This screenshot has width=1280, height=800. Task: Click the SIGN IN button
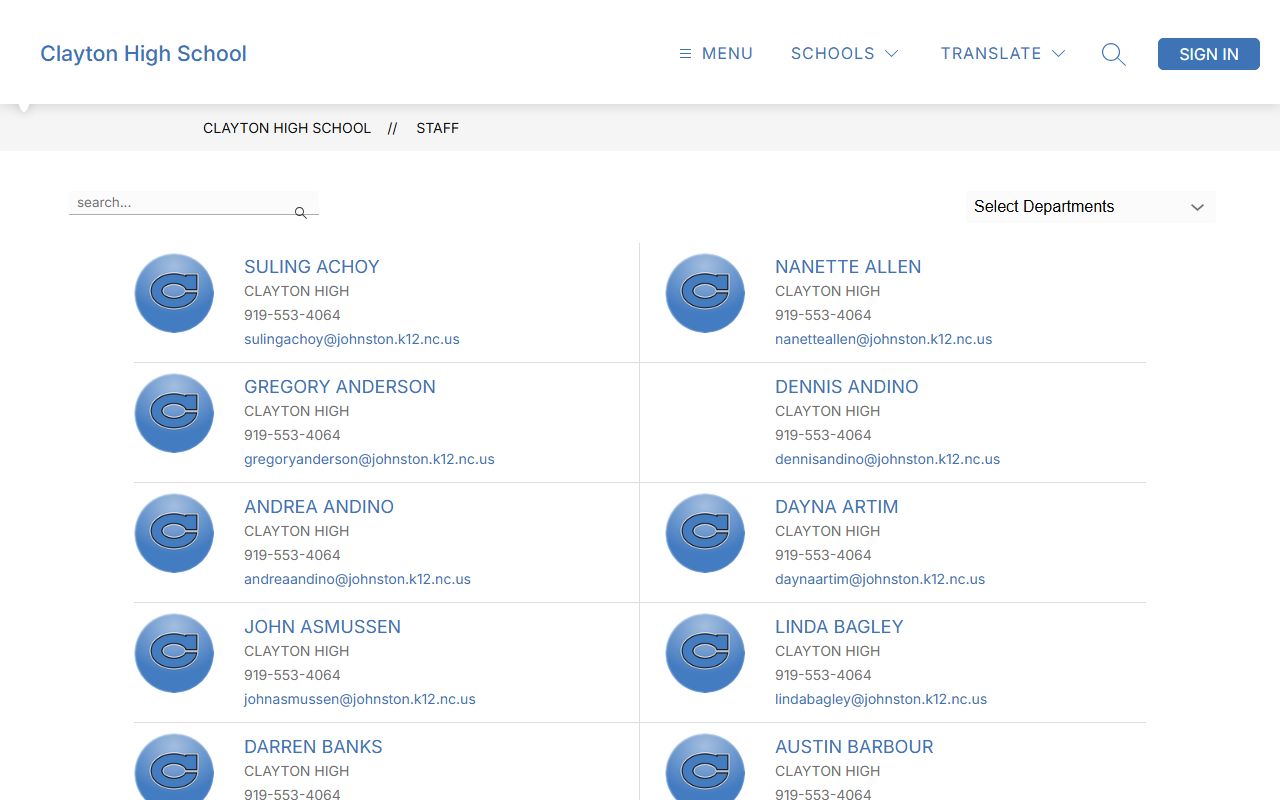[1209, 54]
